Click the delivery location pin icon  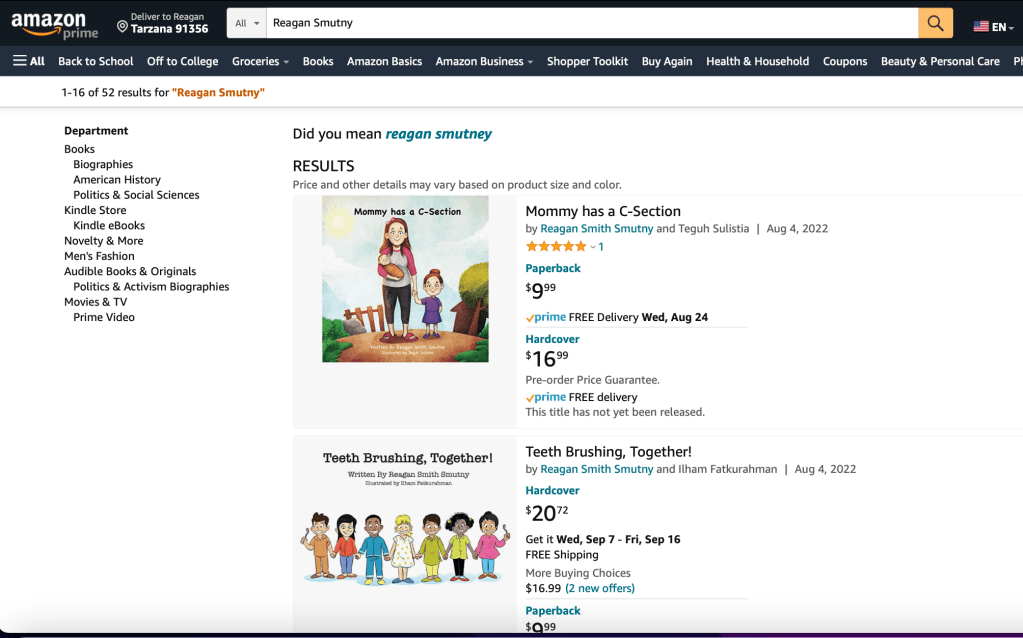tap(122, 26)
